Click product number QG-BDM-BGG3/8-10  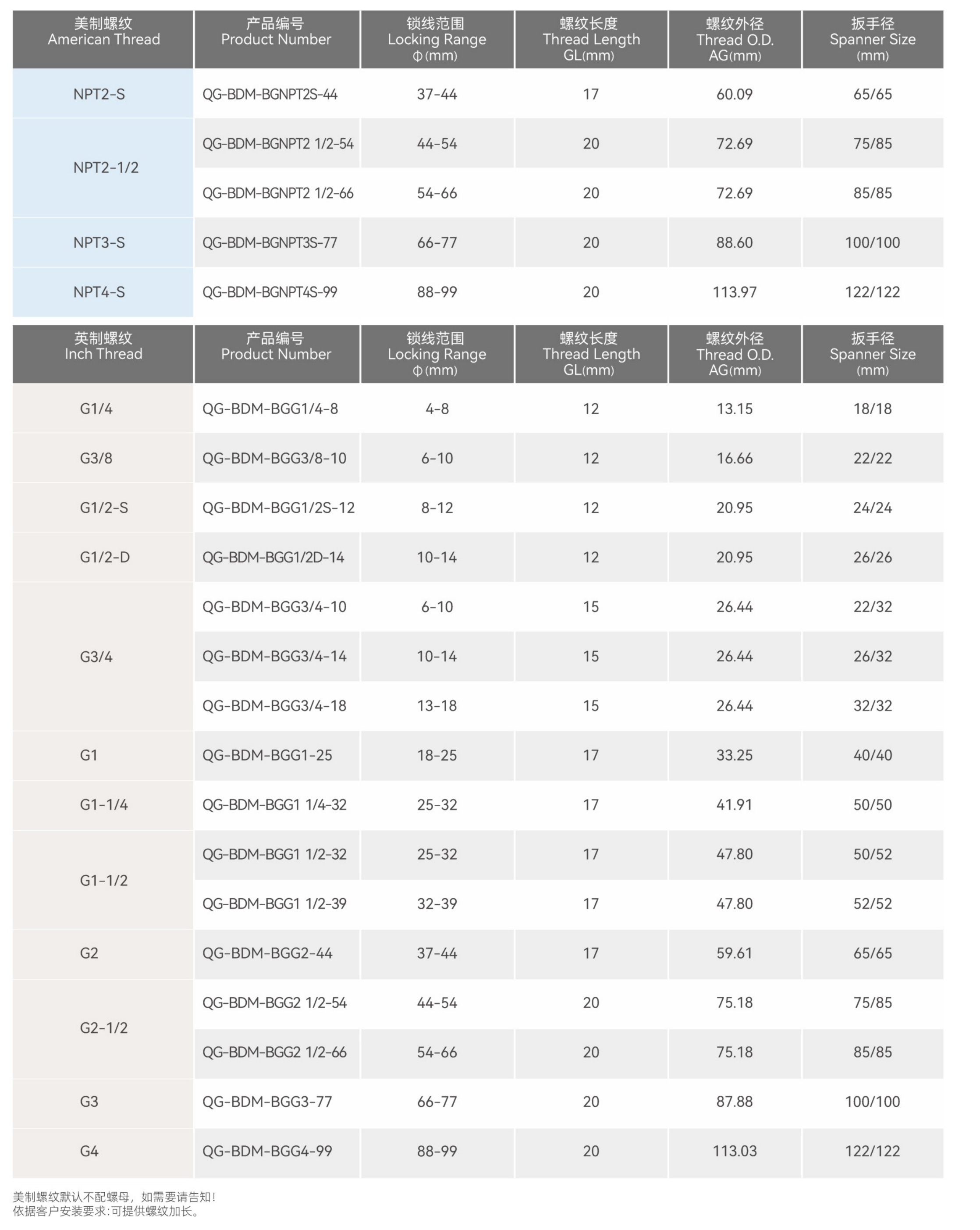pos(274,458)
